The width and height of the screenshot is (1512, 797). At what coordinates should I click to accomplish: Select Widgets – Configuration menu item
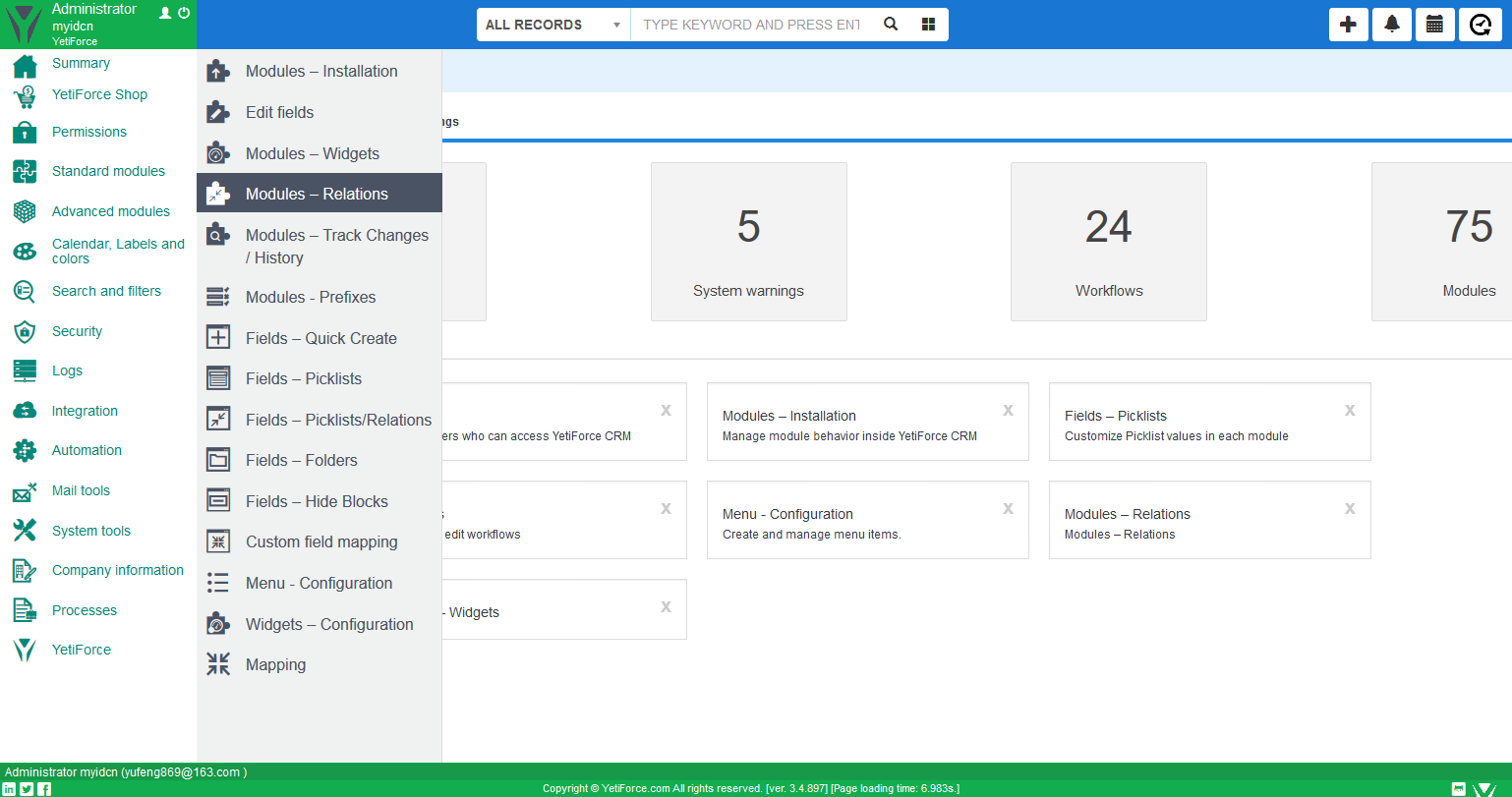pyautogui.click(x=320, y=624)
